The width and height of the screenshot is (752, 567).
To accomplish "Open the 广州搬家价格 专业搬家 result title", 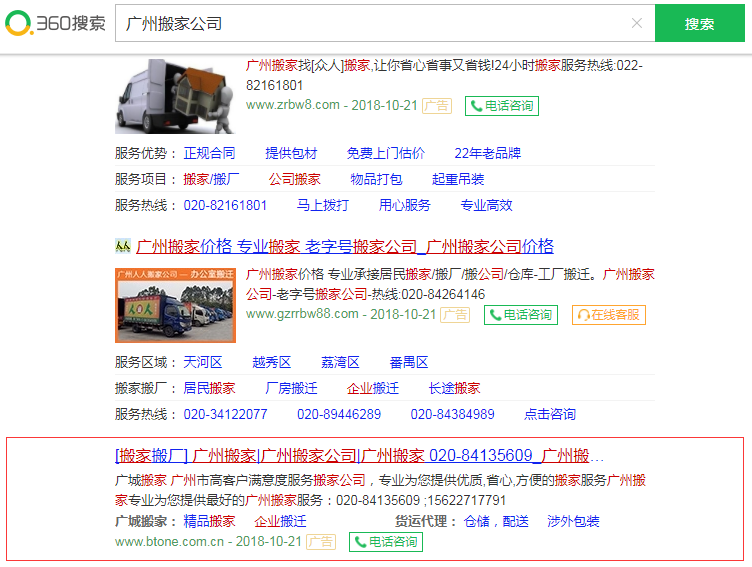I will point(344,246).
